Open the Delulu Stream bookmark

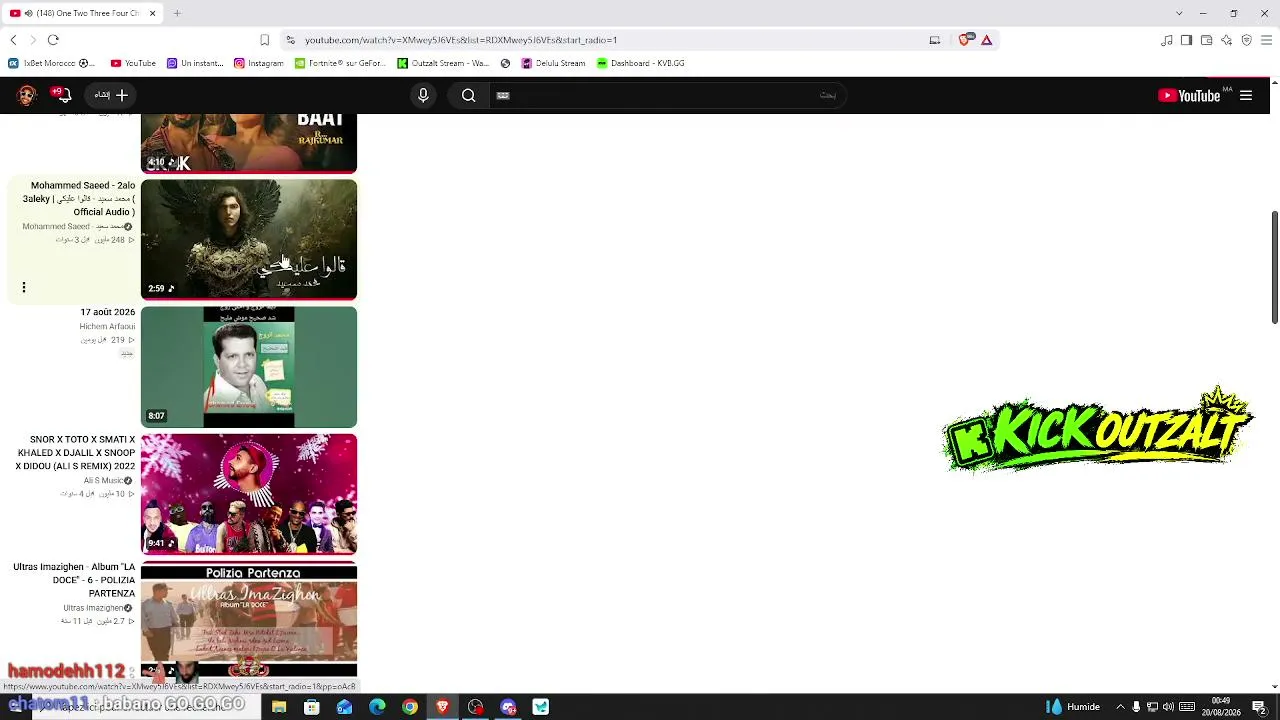(x=553, y=63)
